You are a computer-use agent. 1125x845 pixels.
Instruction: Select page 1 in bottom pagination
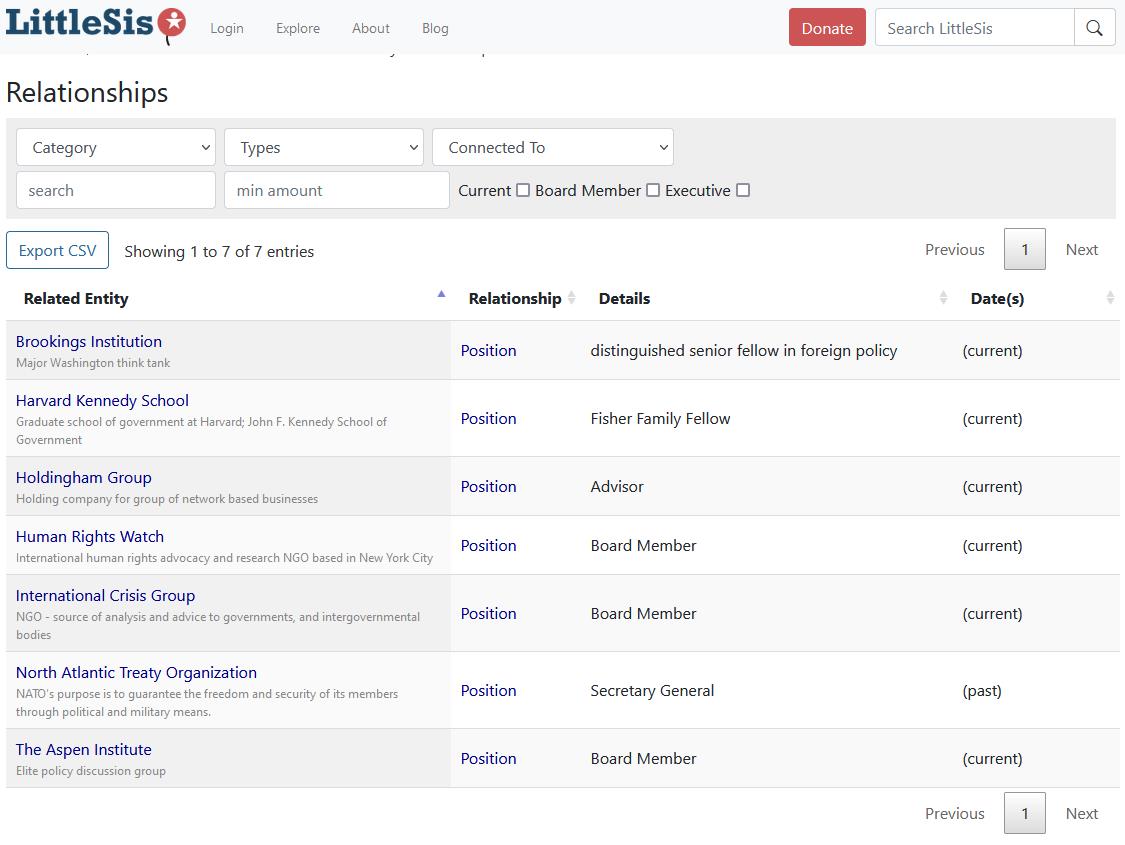click(x=1025, y=813)
